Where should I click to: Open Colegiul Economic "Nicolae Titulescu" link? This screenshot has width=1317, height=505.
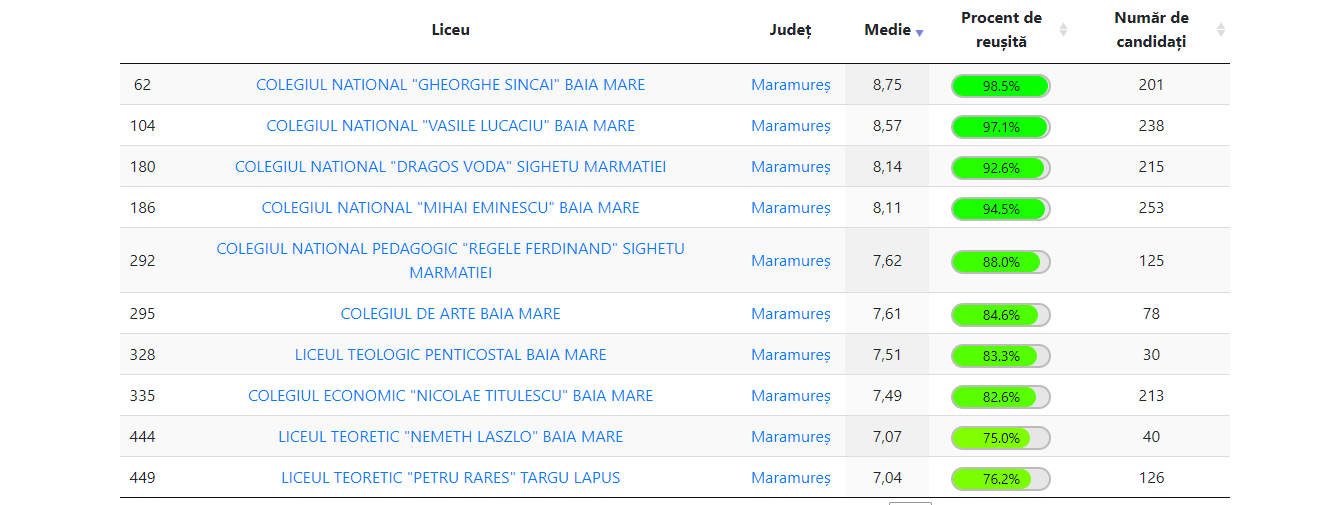pos(450,396)
